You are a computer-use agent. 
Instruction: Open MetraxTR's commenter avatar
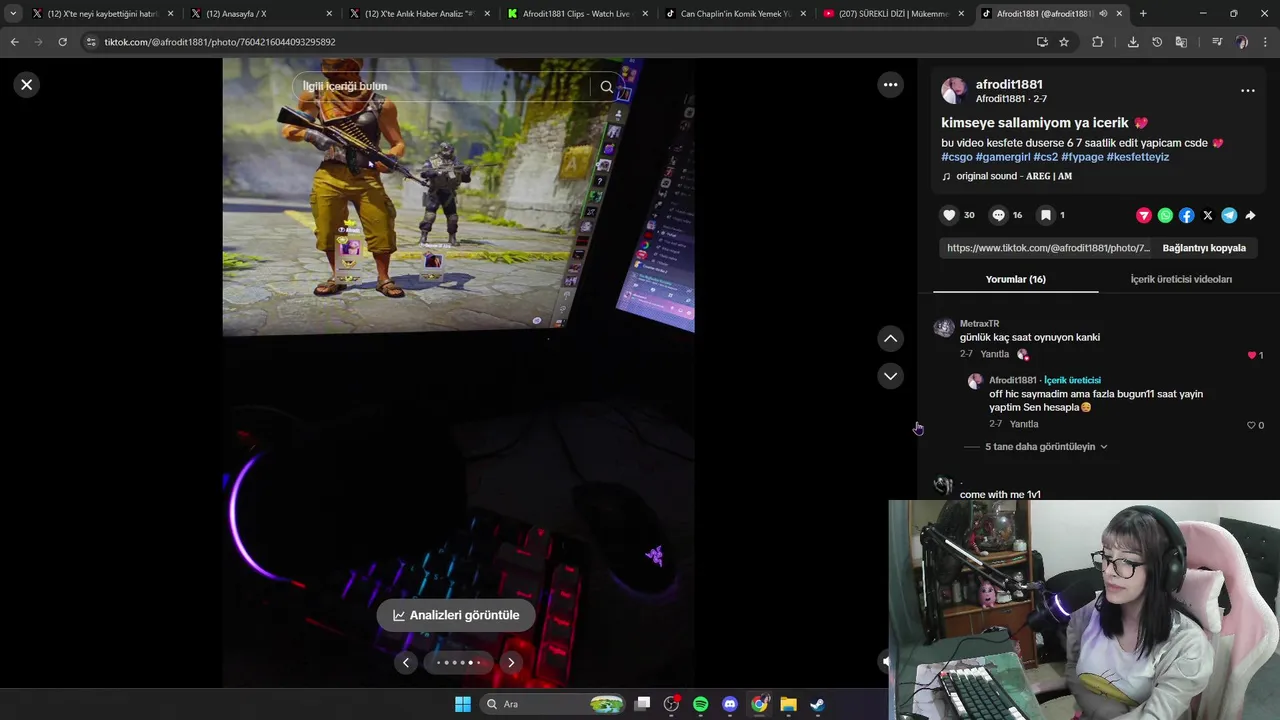[944, 329]
